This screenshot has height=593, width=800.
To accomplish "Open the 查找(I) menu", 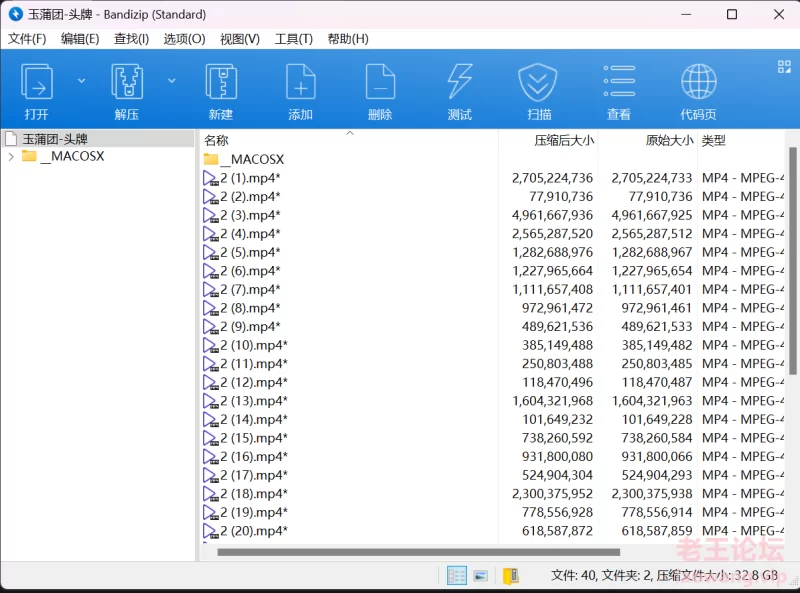I will pyautogui.click(x=131, y=39).
